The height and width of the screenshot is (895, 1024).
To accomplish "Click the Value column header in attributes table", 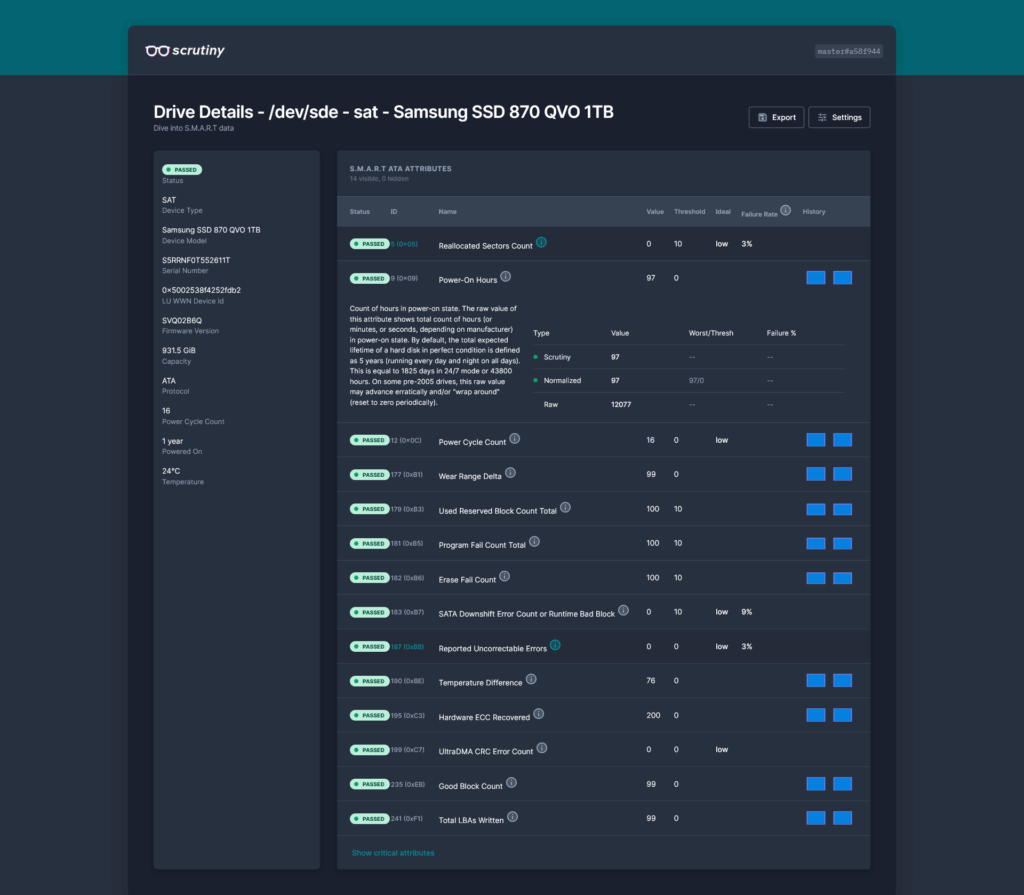I will tap(655, 212).
